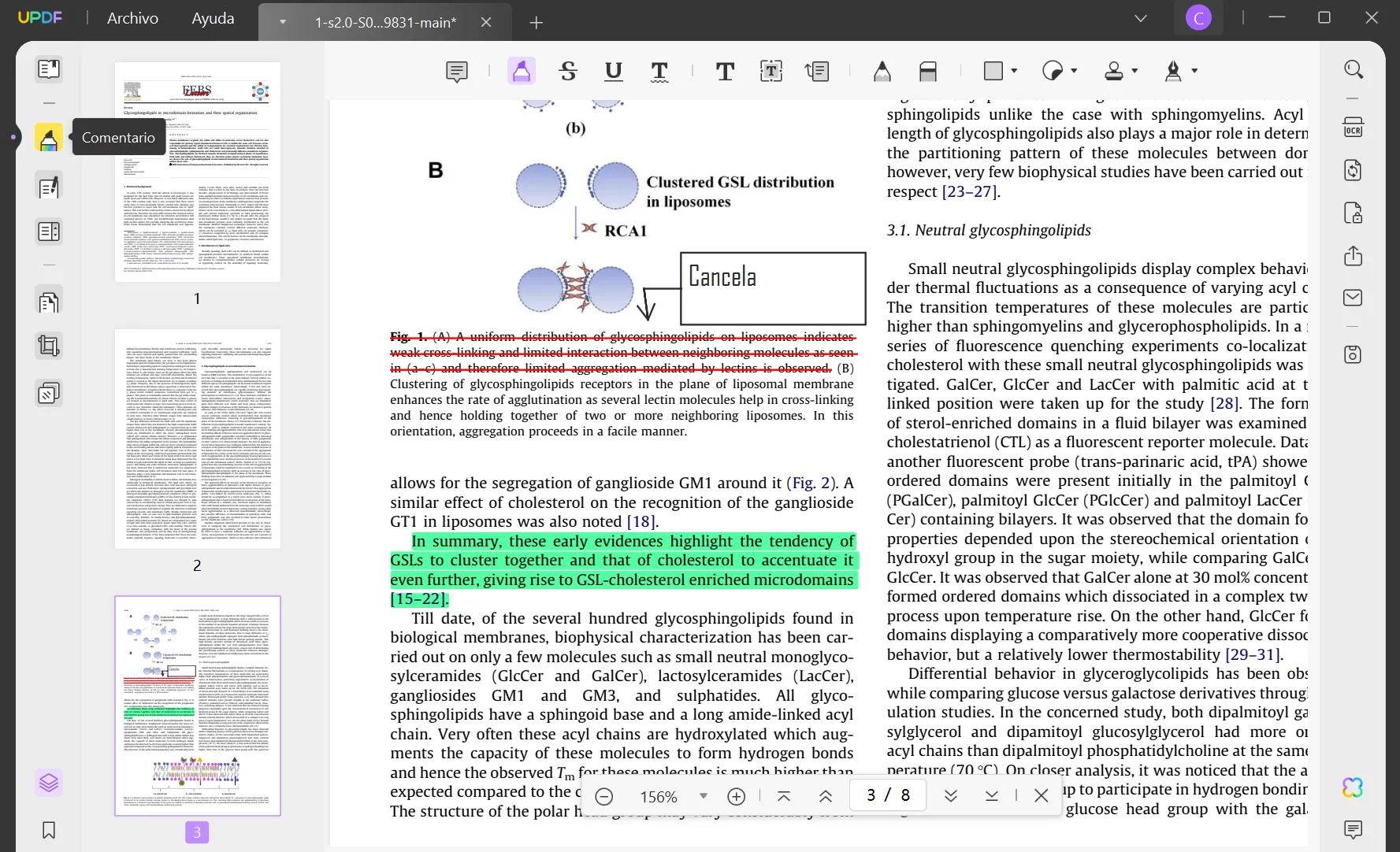Select the text box tool
Image resolution: width=1400 pixels, height=852 pixels.
[771, 72]
